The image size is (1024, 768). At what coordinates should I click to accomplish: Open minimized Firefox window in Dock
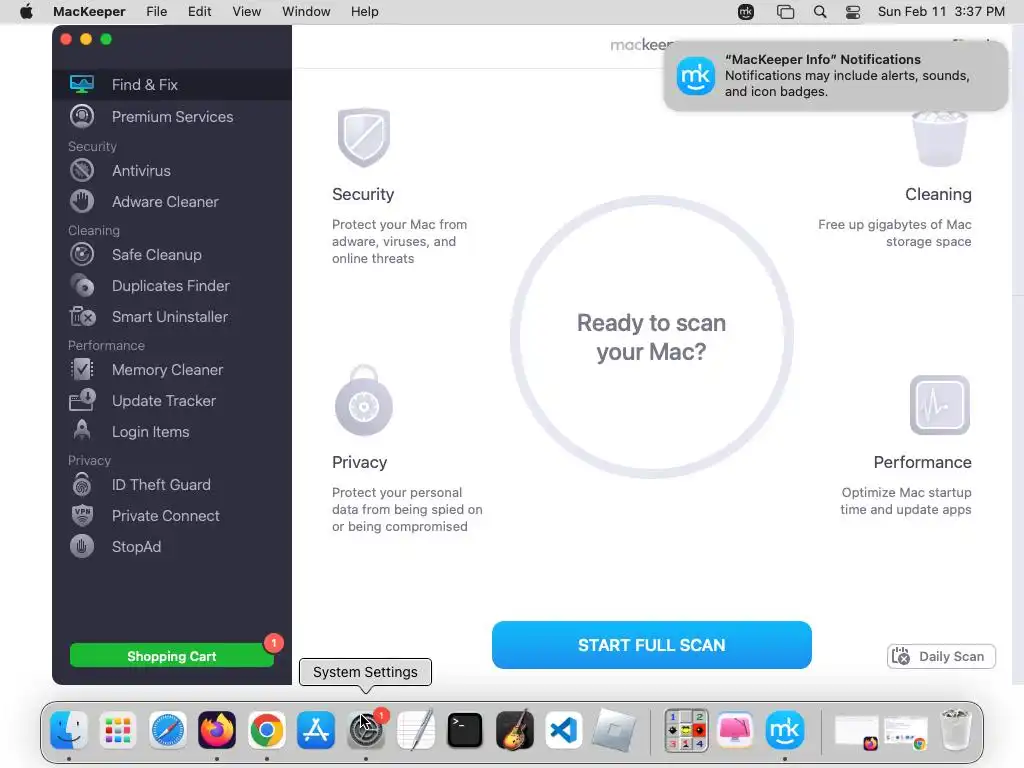(857, 732)
